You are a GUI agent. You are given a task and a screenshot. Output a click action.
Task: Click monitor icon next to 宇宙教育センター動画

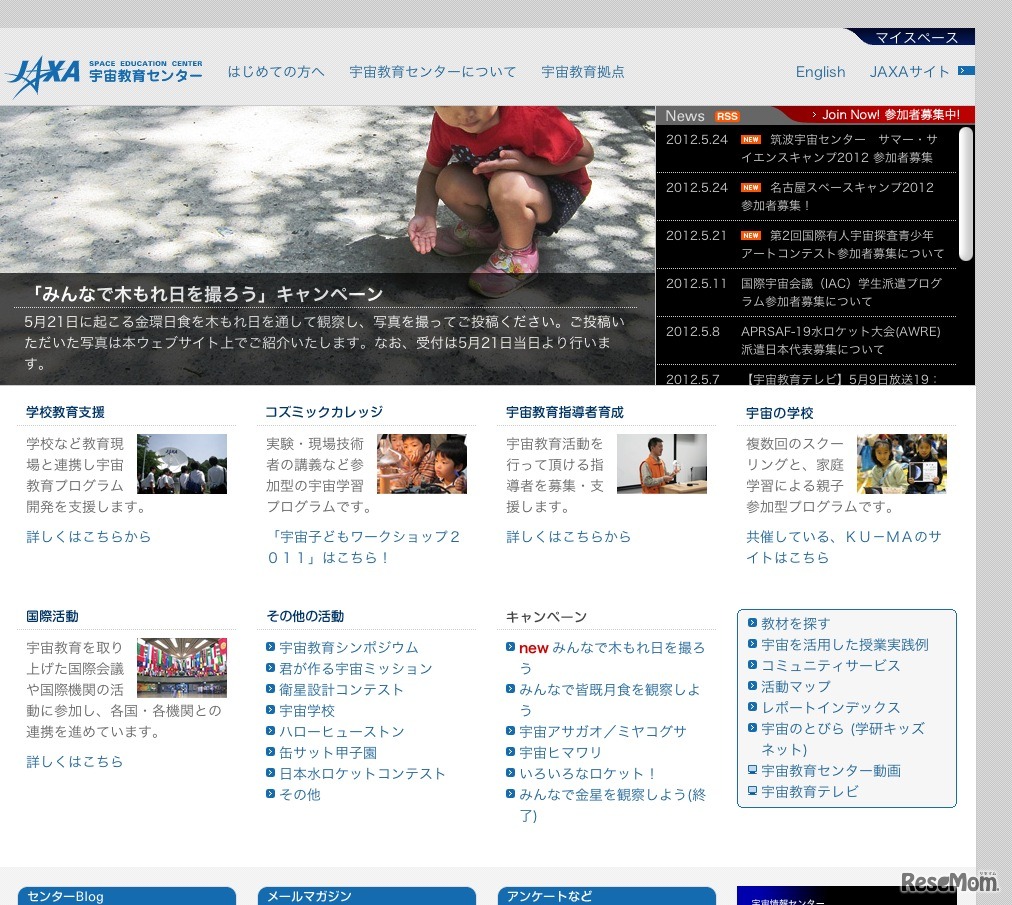point(752,769)
